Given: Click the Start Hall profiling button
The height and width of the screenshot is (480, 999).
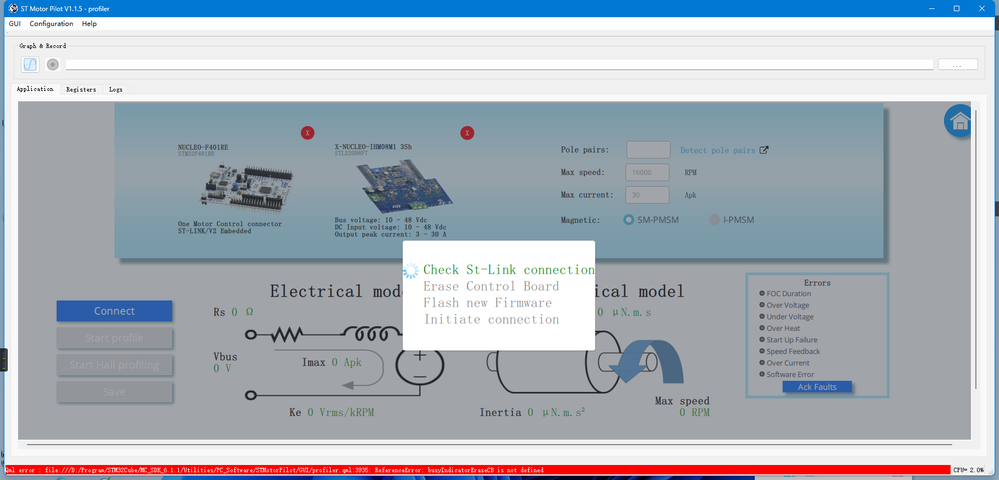Looking at the screenshot, I should (x=115, y=365).
